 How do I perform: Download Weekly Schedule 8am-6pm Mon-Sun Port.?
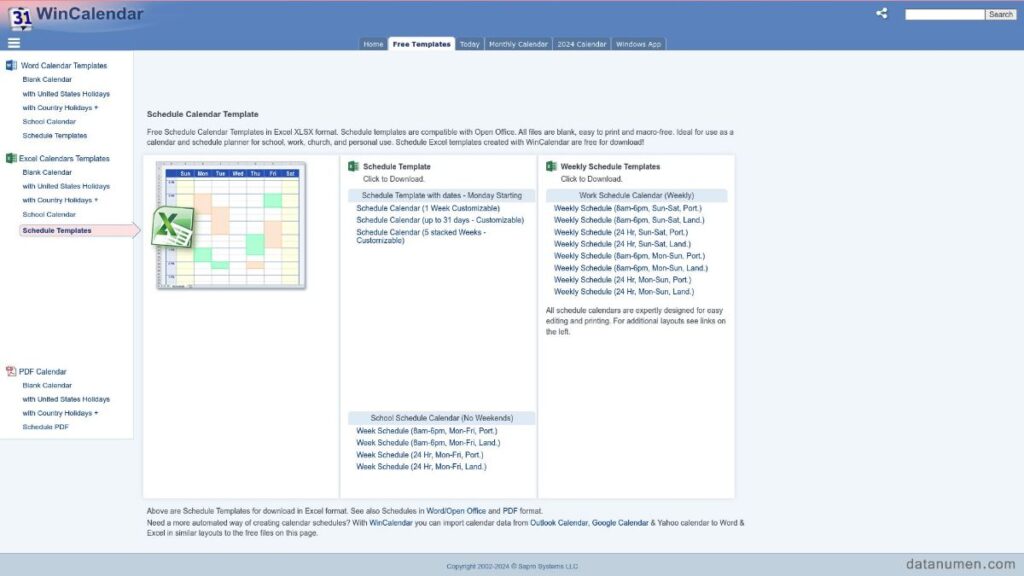(629, 256)
